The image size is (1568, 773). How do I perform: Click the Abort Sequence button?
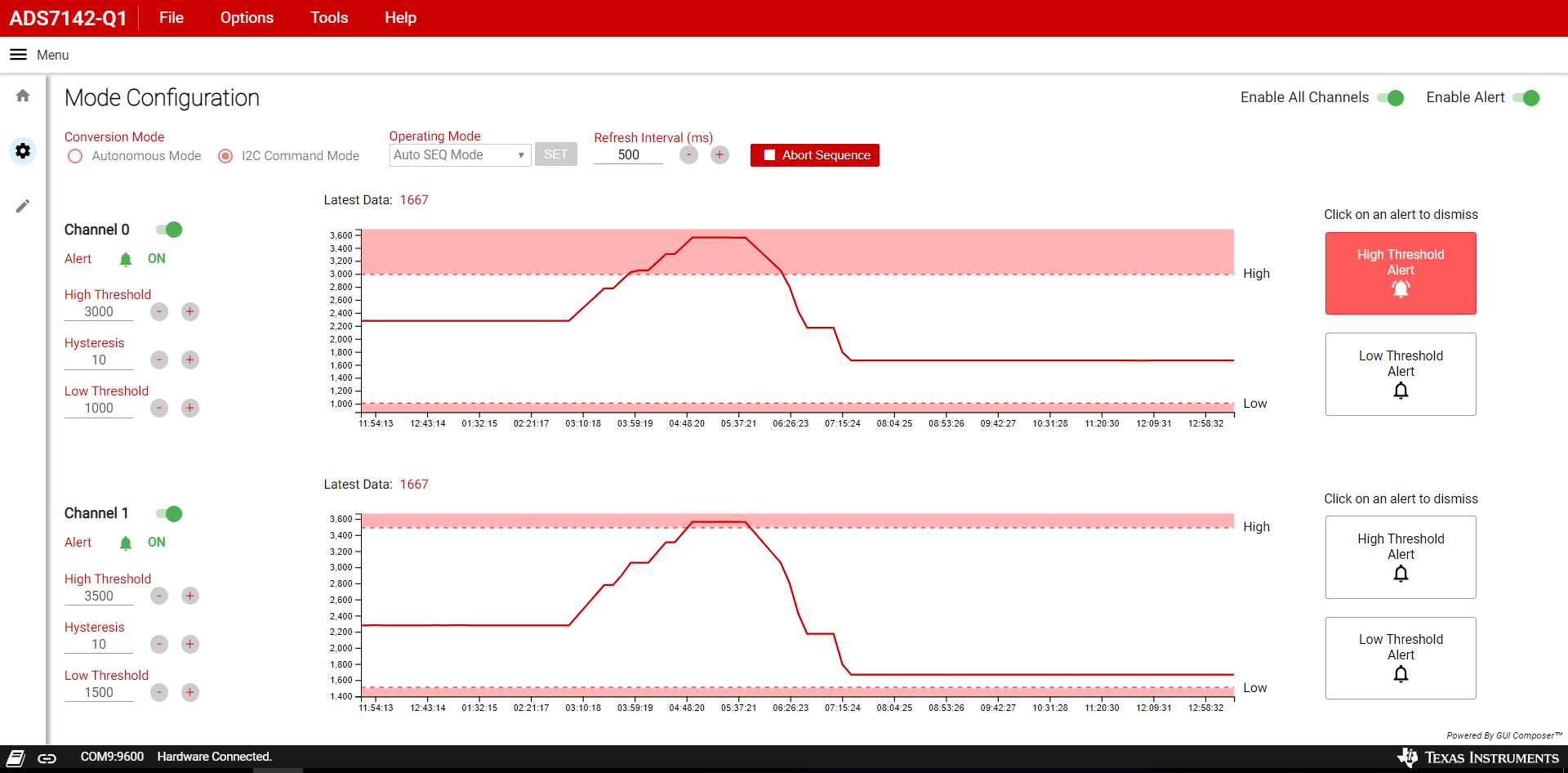coord(814,155)
